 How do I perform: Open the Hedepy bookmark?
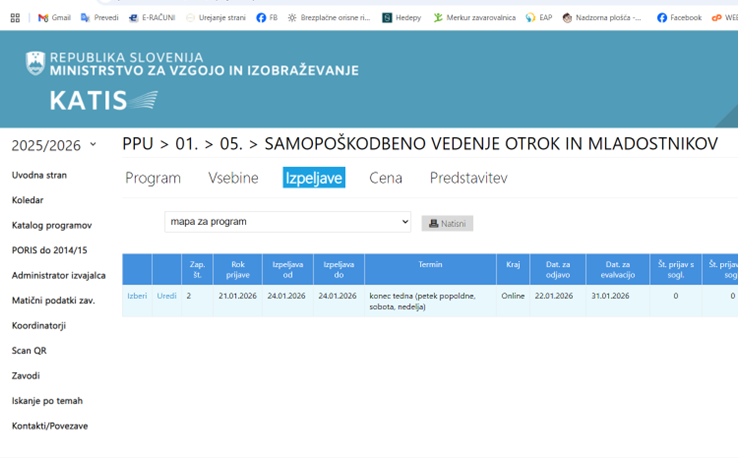point(402,18)
